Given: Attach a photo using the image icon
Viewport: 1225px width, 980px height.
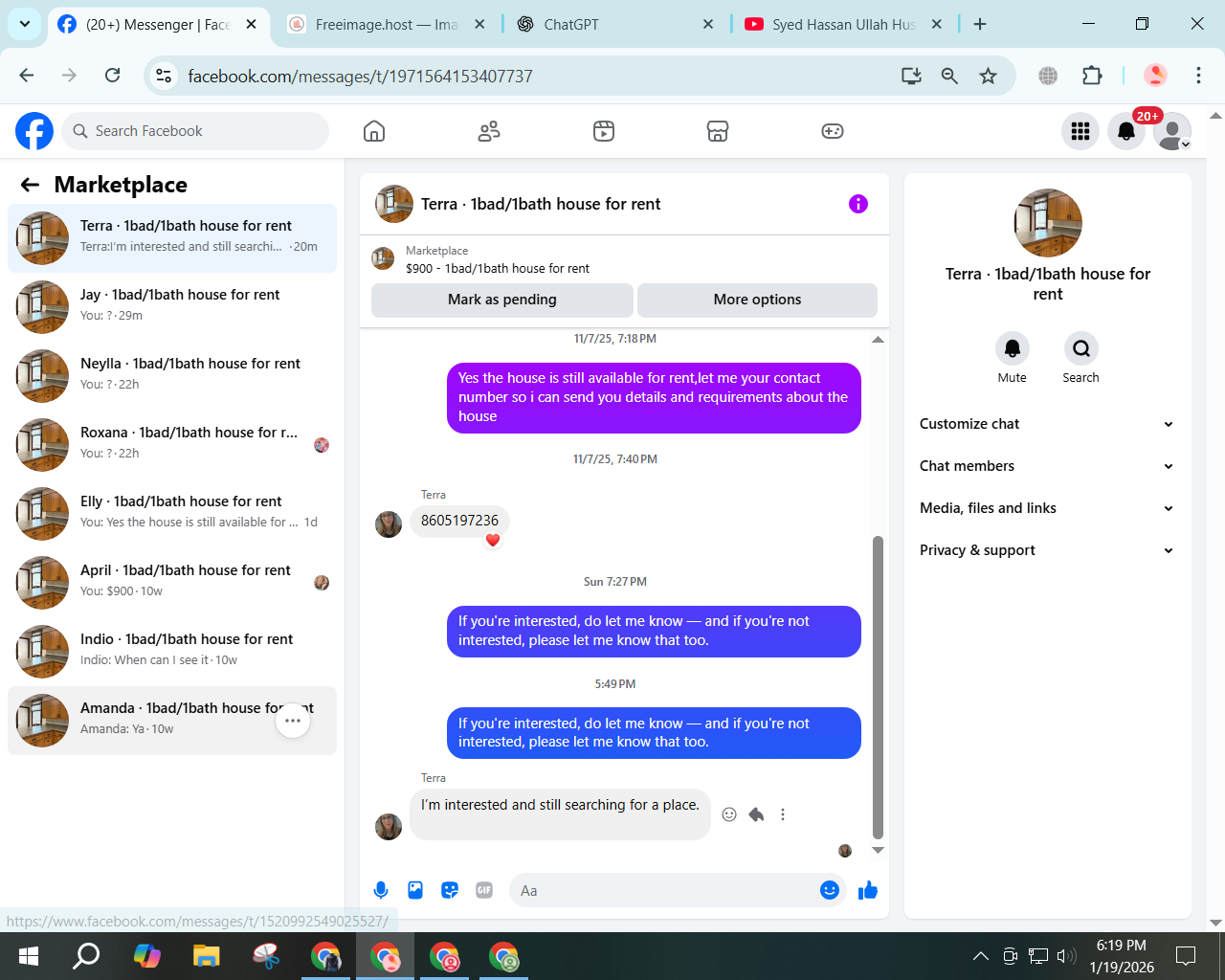Looking at the screenshot, I should [415, 890].
